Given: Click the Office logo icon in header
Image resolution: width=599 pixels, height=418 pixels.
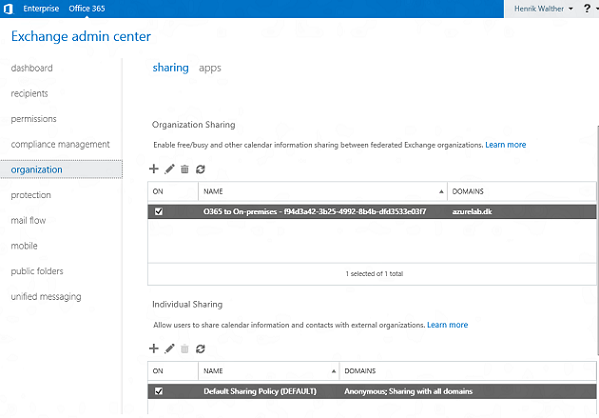Looking at the screenshot, I should tap(8, 8).
